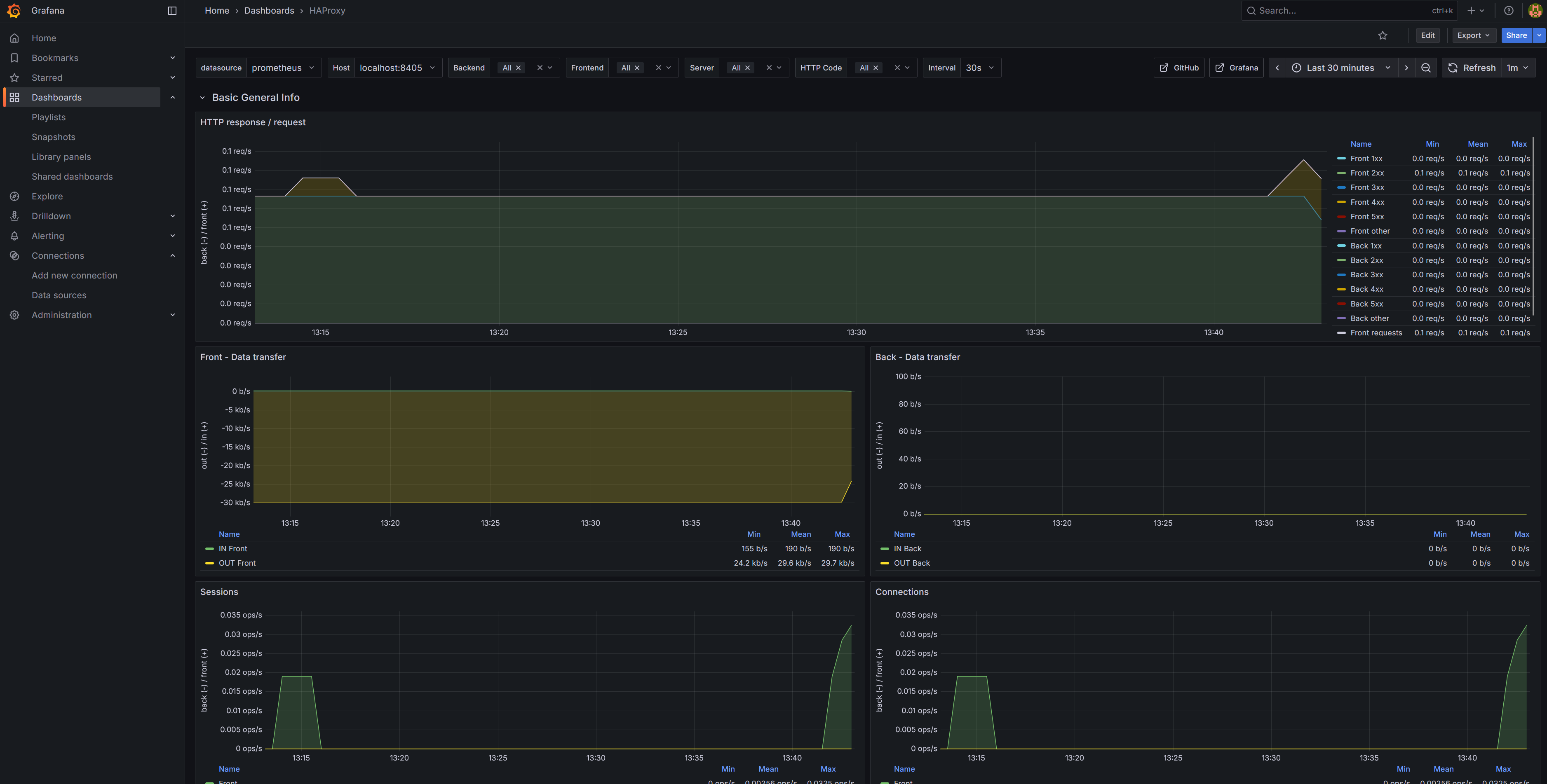The image size is (1547, 784).
Task: Change the Interval 30s dropdown
Action: point(980,68)
